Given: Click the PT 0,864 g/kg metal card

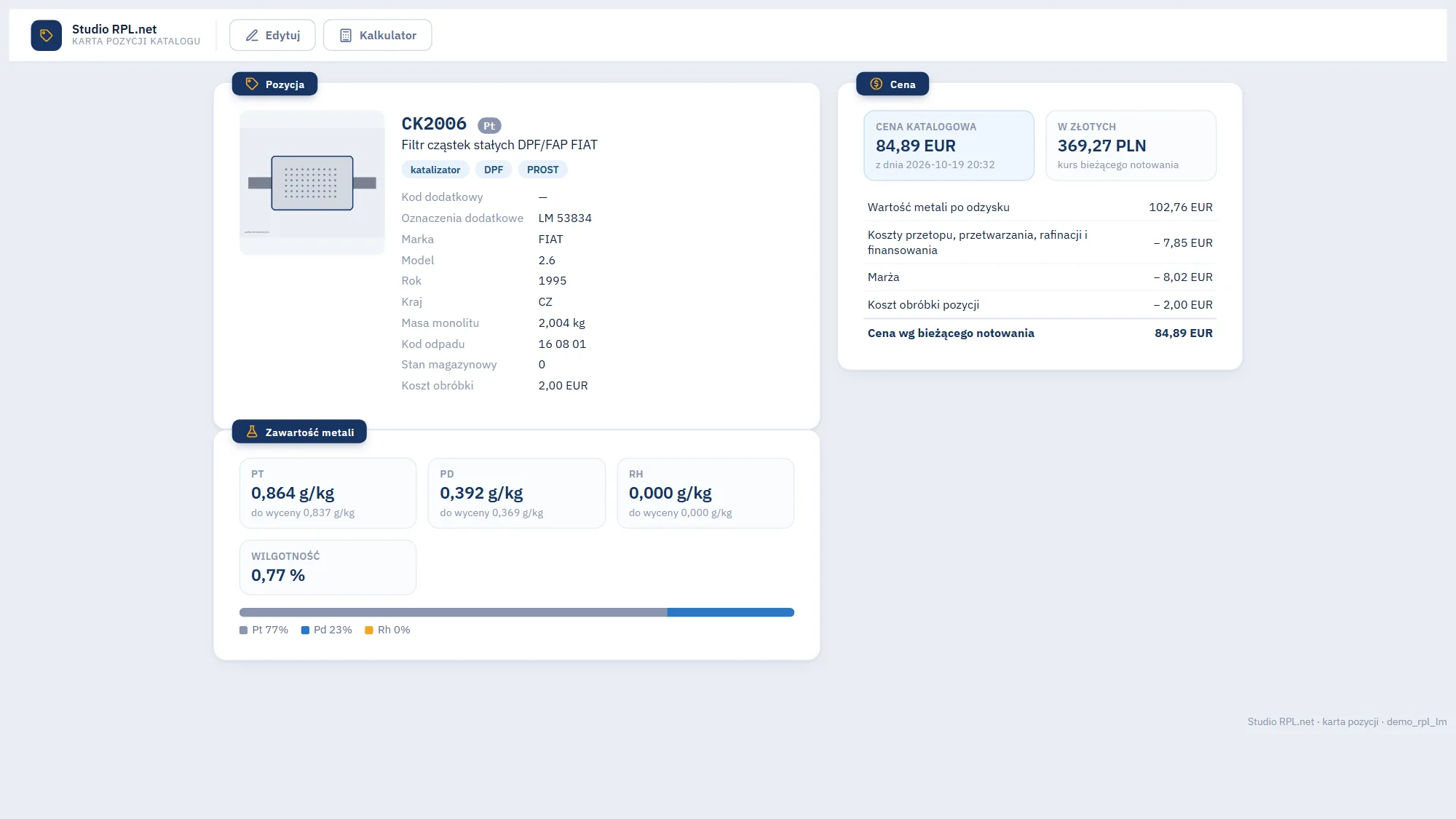Looking at the screenshot, I should coord(328,493).
